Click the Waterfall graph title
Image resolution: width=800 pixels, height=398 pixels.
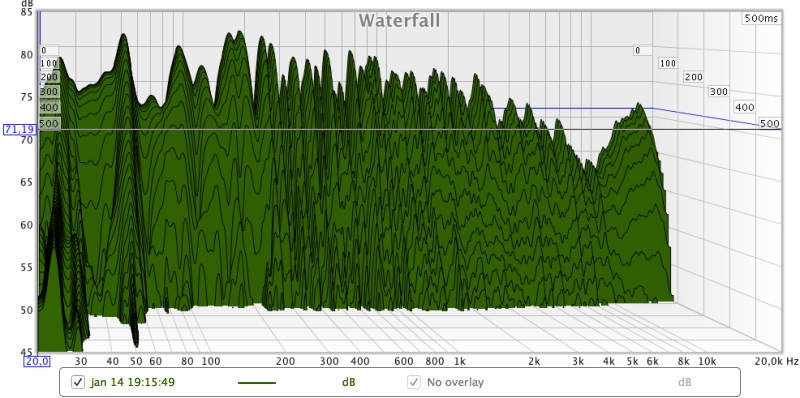coord(399,20)
